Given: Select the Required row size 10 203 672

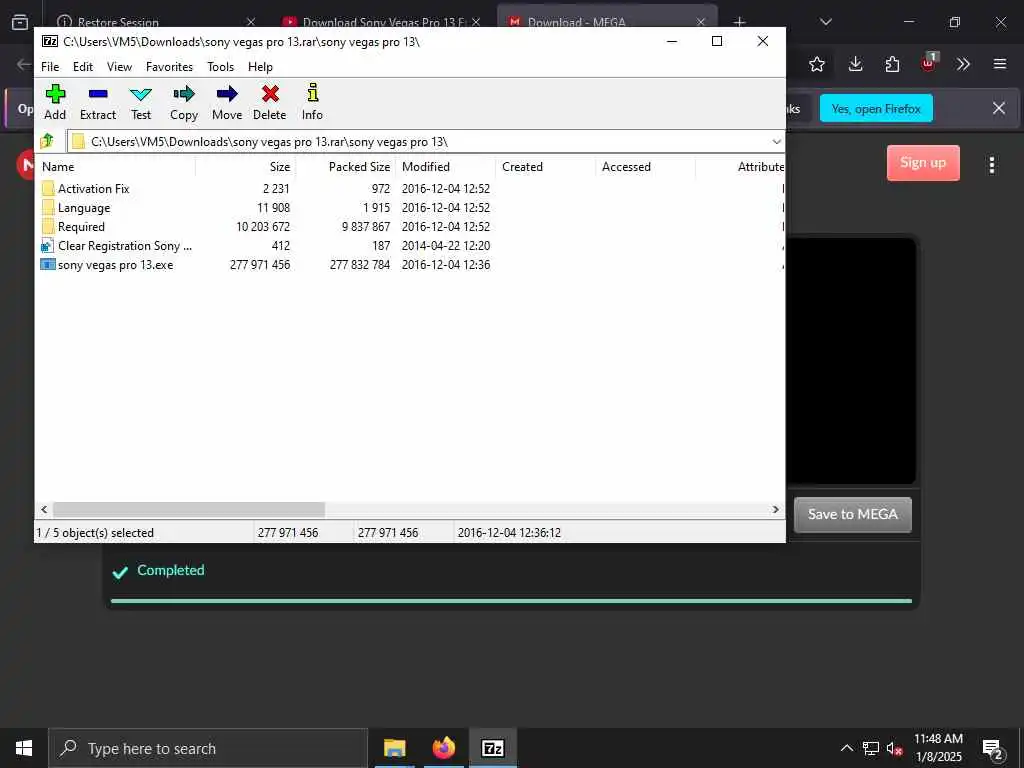Looking at the screenshot, I should click(x=263, y=227).
